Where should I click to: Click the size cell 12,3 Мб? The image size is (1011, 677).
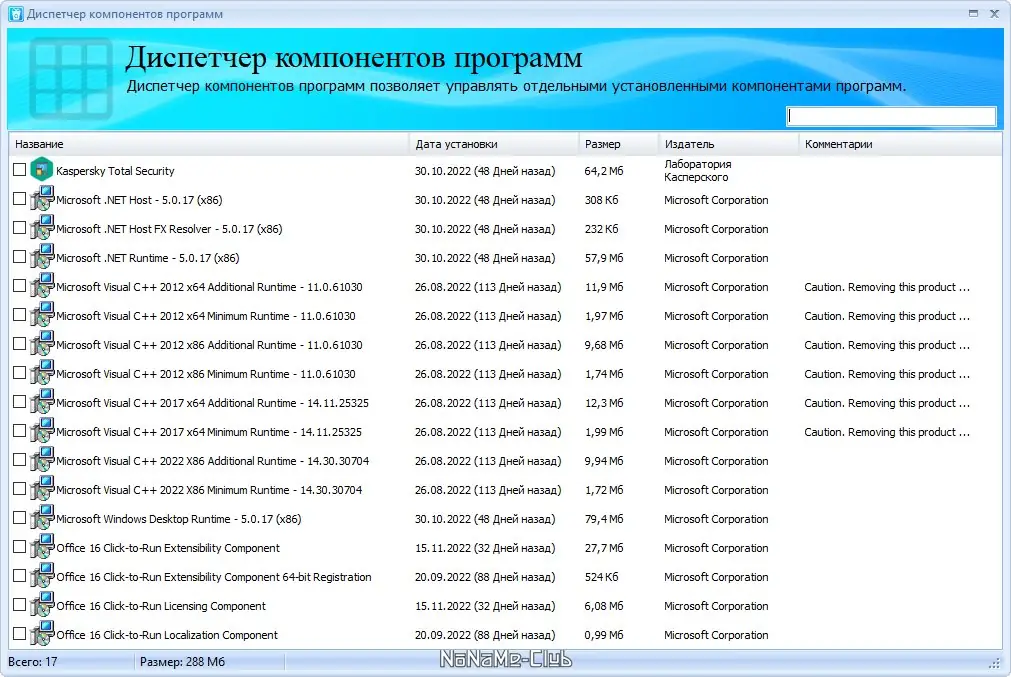click(604, 403)
